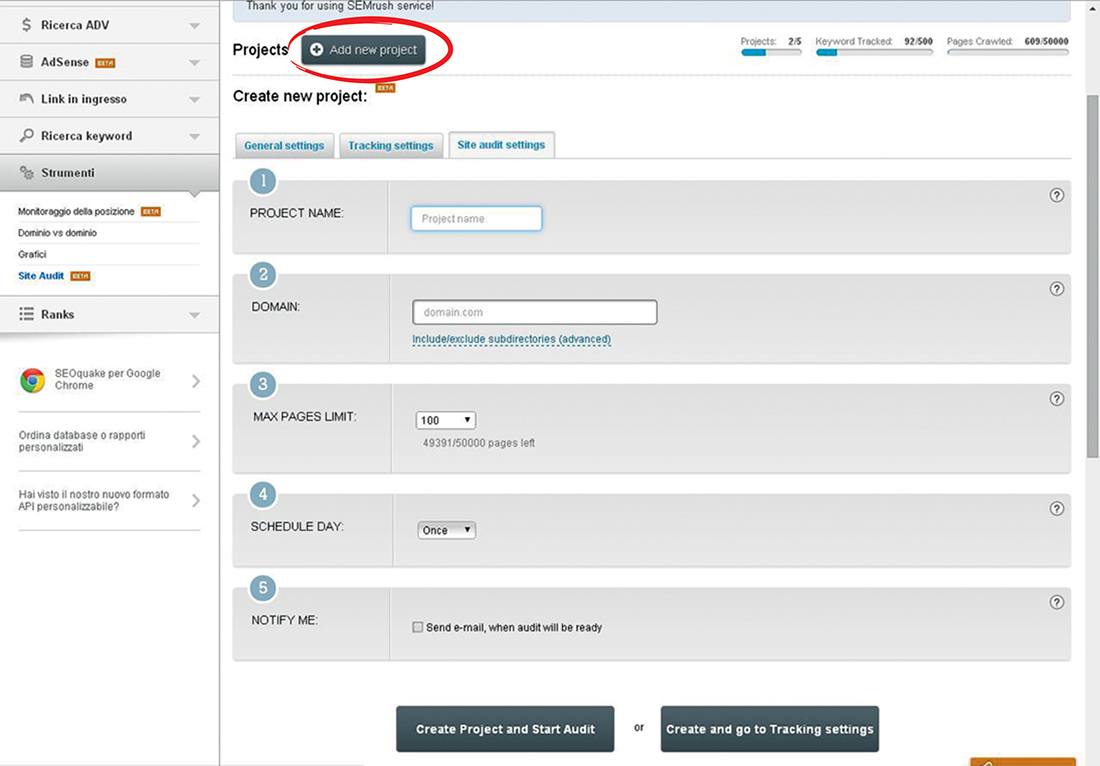Click the Add new project button
The image size is (1100, 766).
point(364,50)
